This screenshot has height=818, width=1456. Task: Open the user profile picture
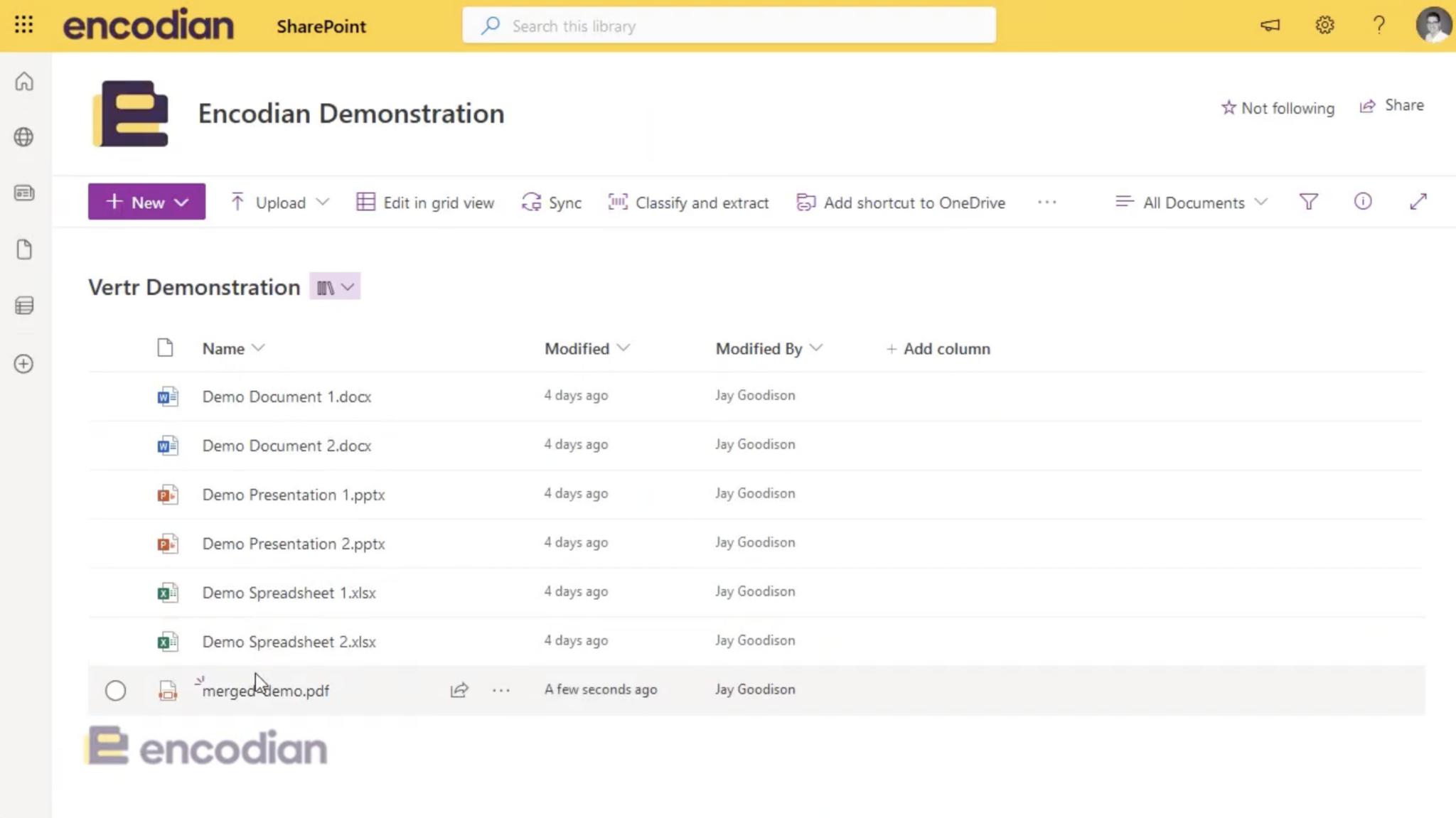(x=1433, y=26)
